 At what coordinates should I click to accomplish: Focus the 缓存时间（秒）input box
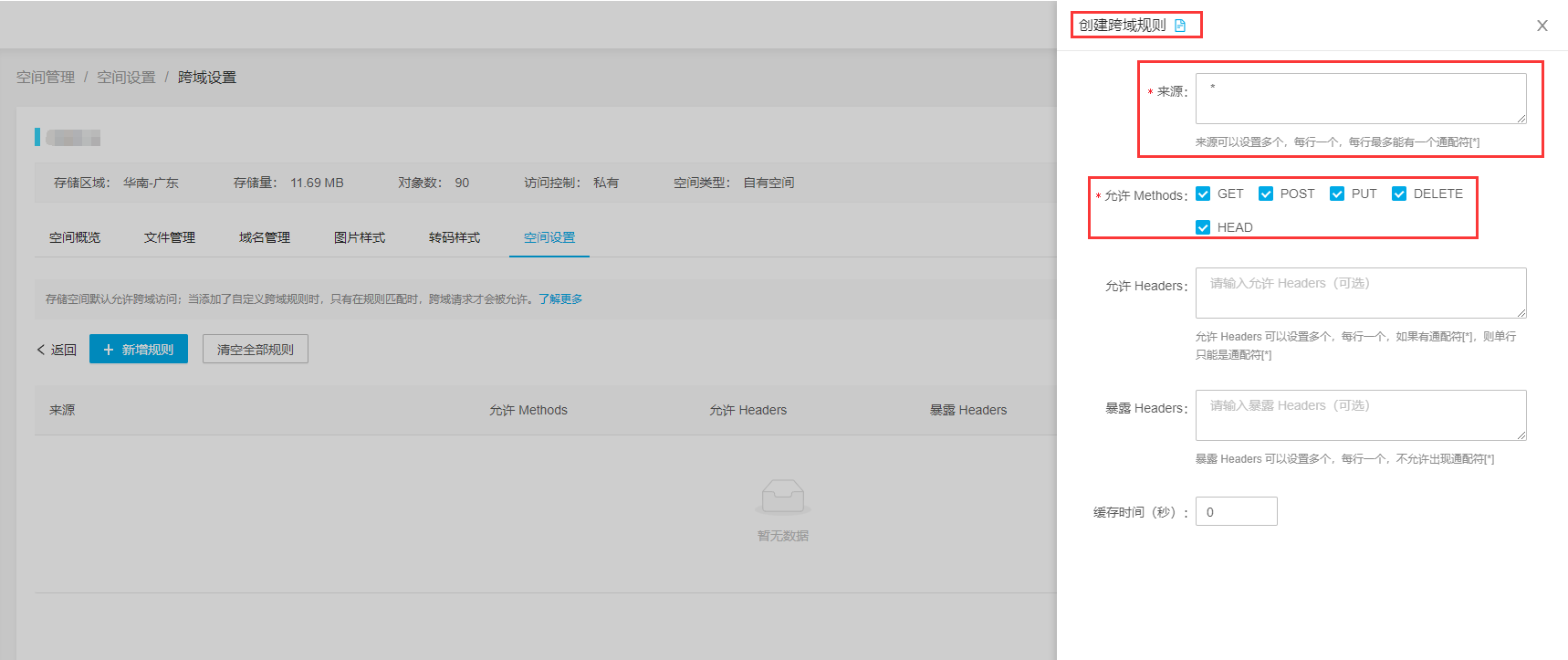[1237, 511]
